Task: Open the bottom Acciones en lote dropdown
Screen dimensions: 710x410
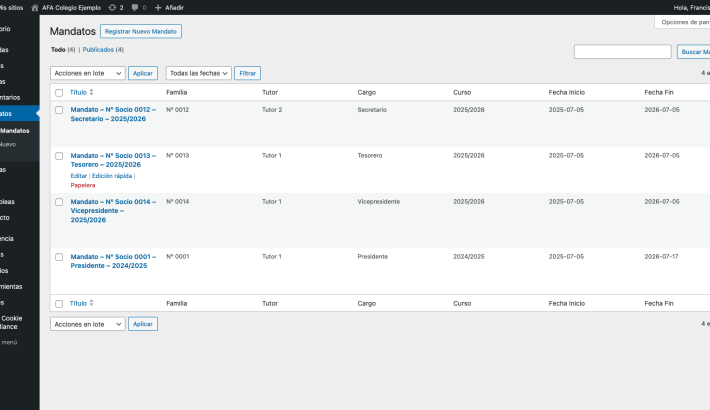Action: [x=87, y=324]
